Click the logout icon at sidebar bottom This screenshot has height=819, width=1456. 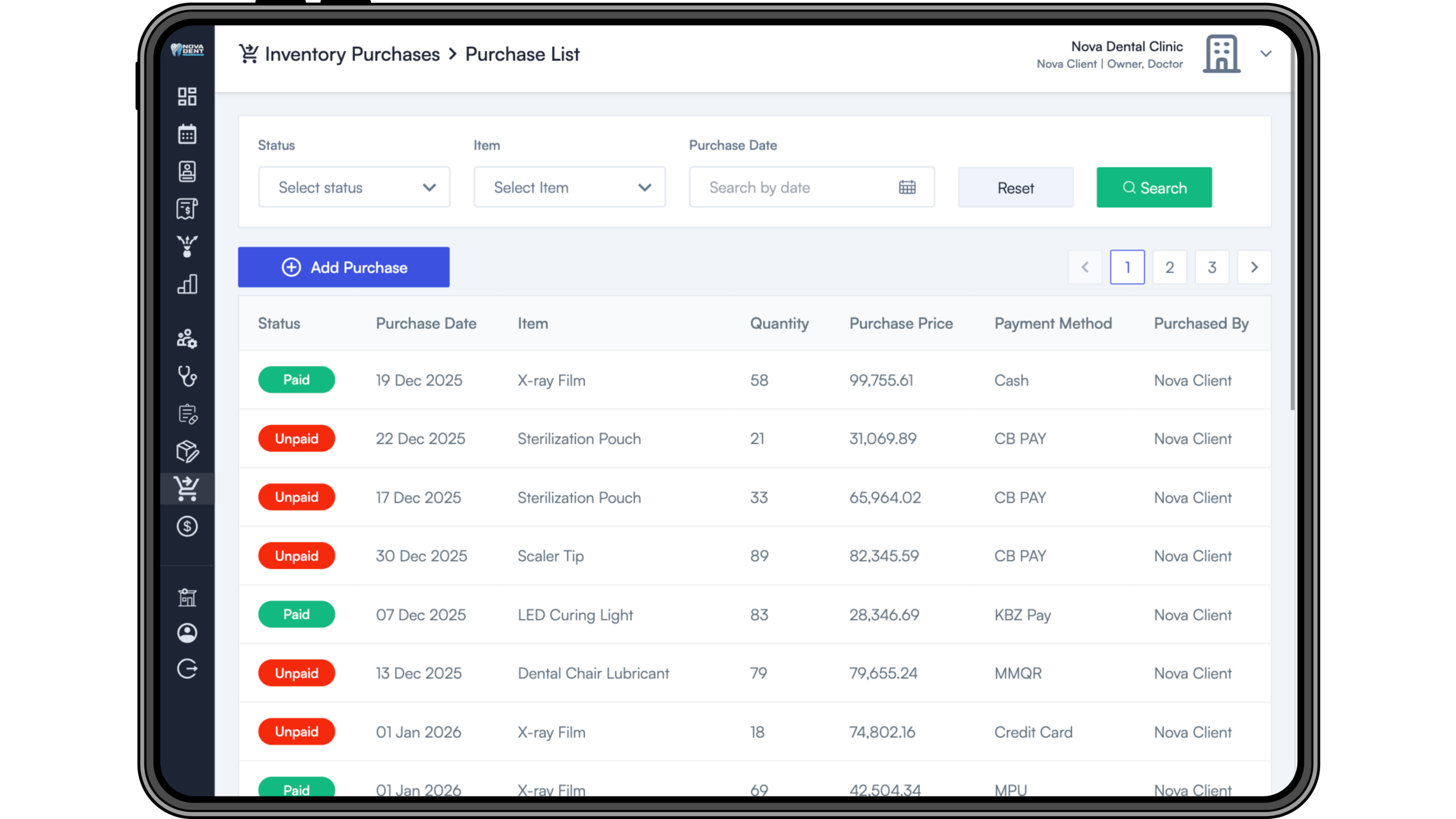tap(187, 669)
